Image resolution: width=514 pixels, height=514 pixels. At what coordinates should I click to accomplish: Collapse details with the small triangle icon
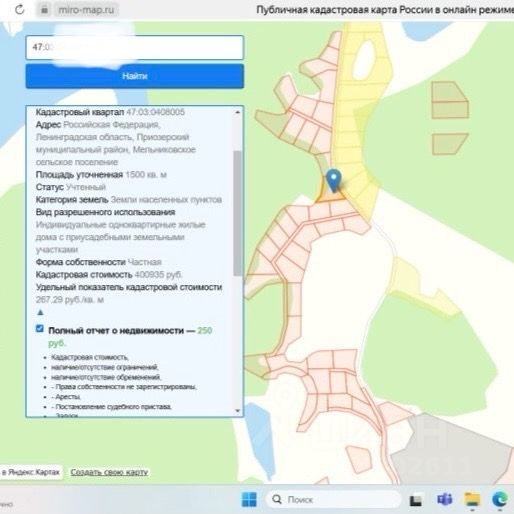[40, 312]
